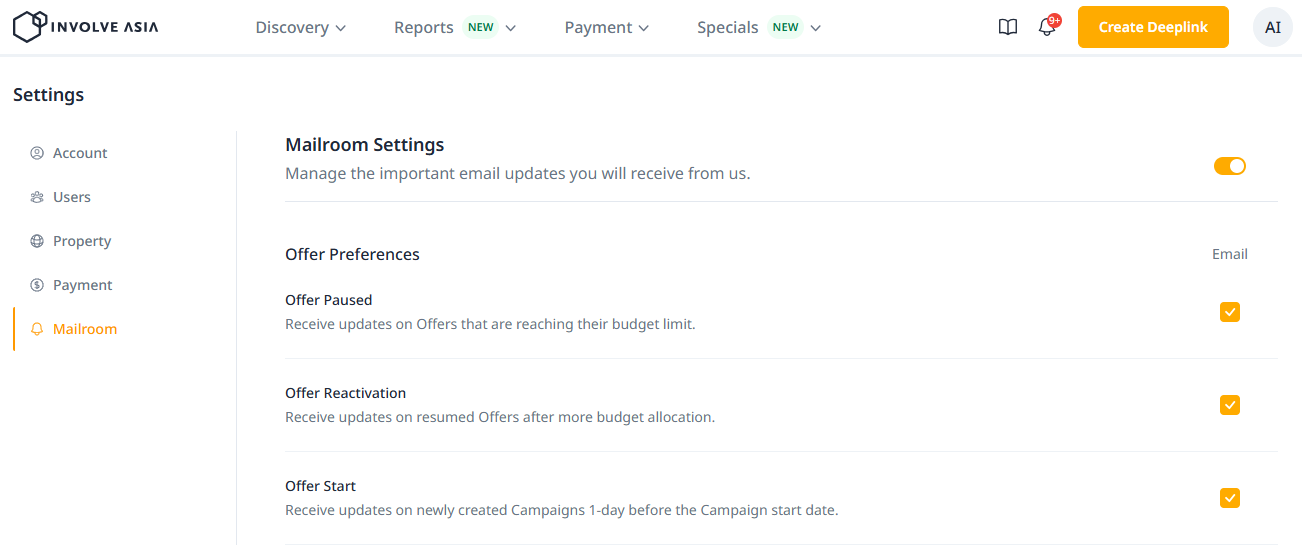
Task: Open the Specials dropdown menu
Action: (758, 28)
